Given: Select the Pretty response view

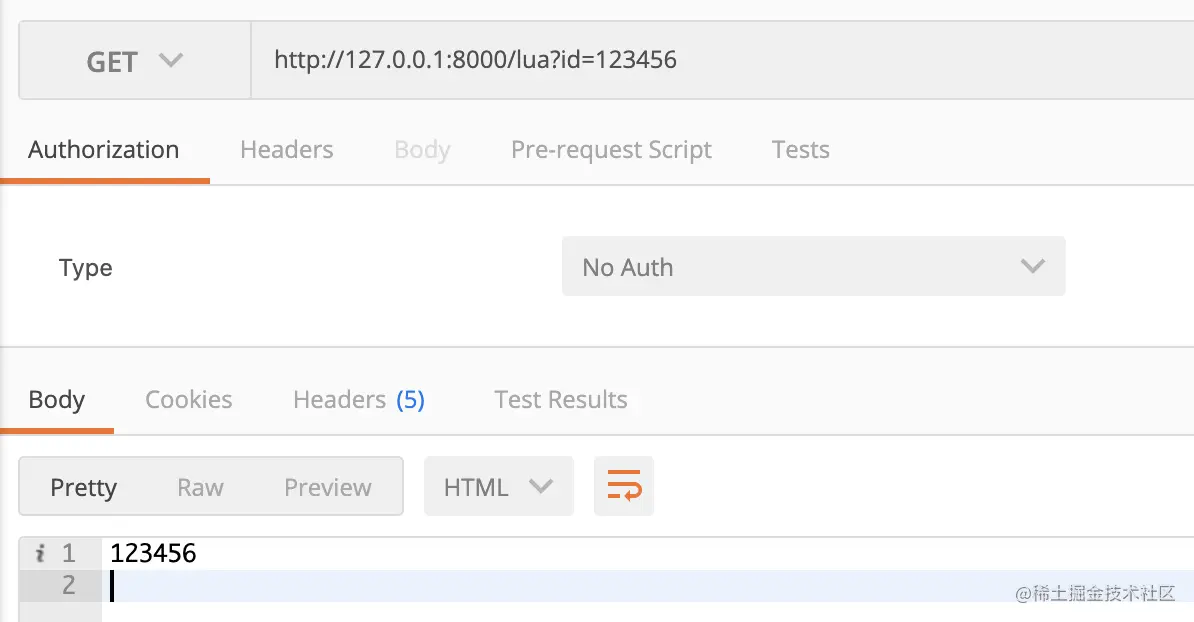Looking at the screenshot, I should [84, 487].
